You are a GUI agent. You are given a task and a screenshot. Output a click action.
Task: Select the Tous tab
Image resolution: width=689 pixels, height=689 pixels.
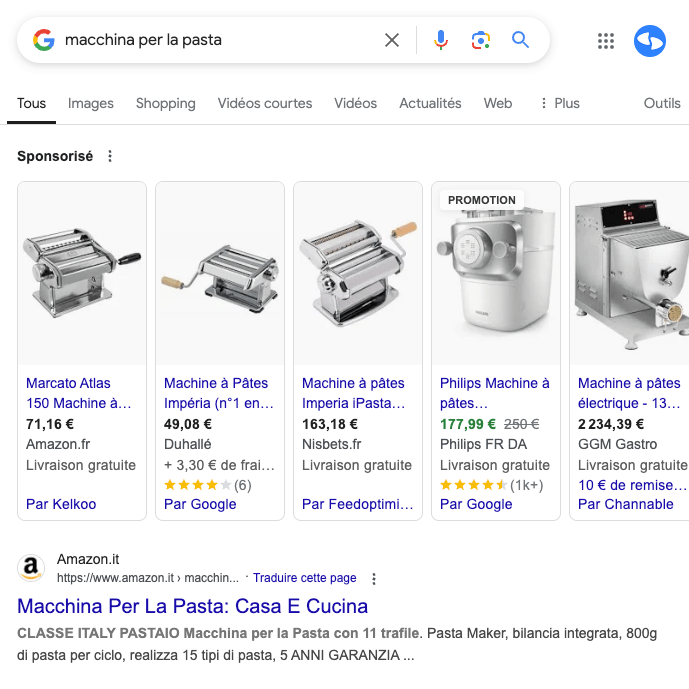pos(31,103)
